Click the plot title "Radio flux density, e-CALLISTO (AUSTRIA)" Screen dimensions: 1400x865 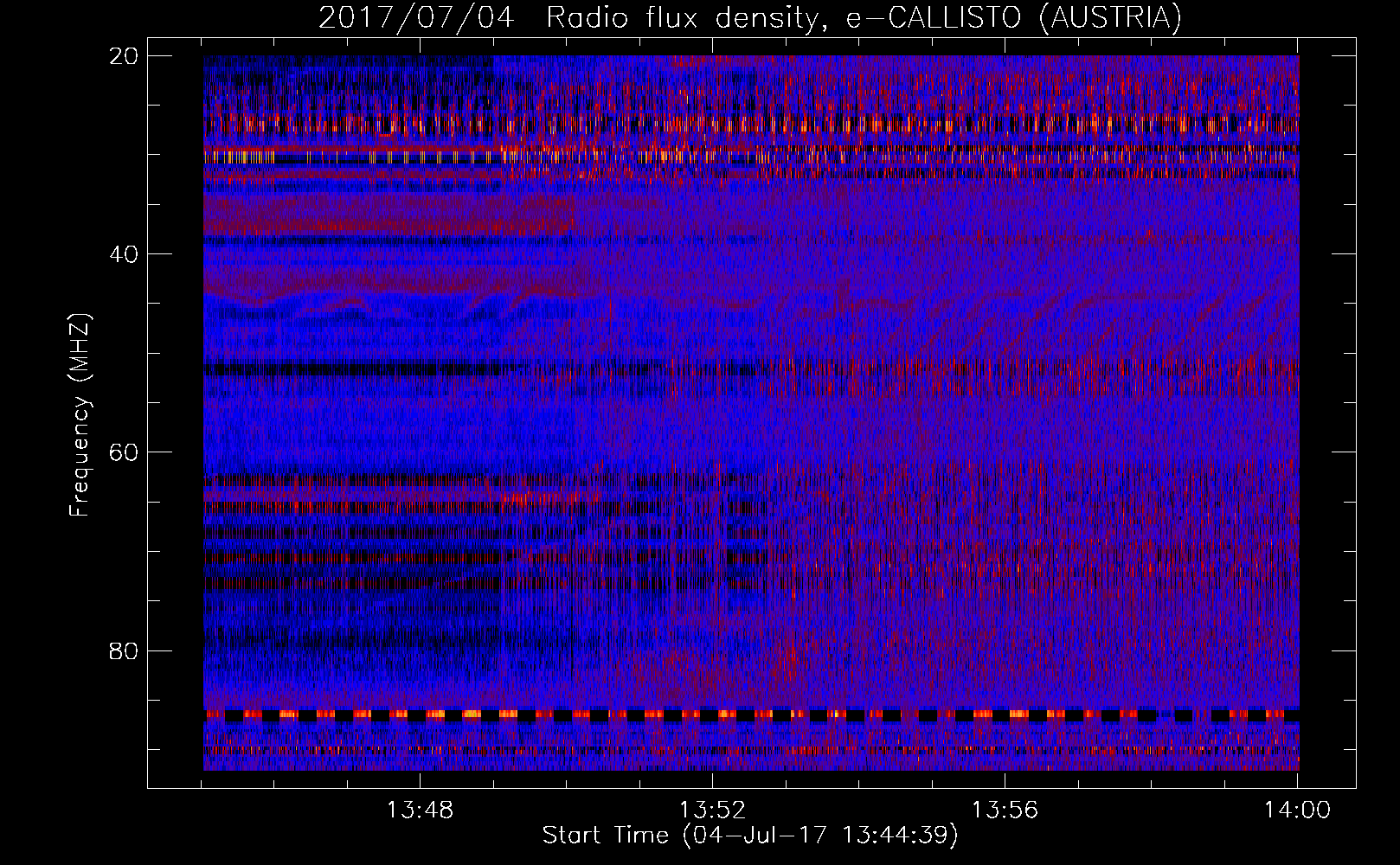(864, 18)
